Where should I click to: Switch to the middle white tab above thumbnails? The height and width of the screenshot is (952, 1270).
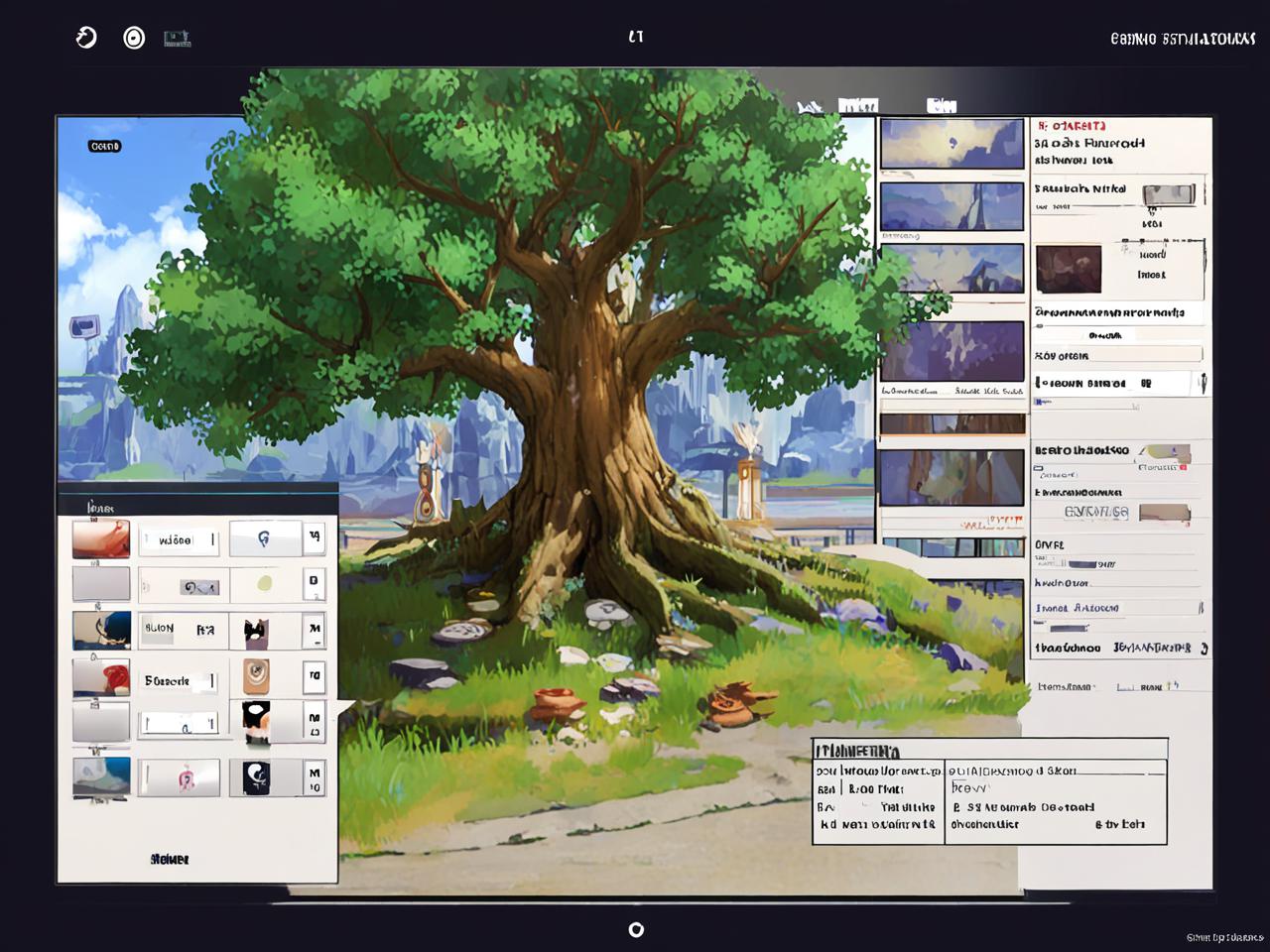858,105
